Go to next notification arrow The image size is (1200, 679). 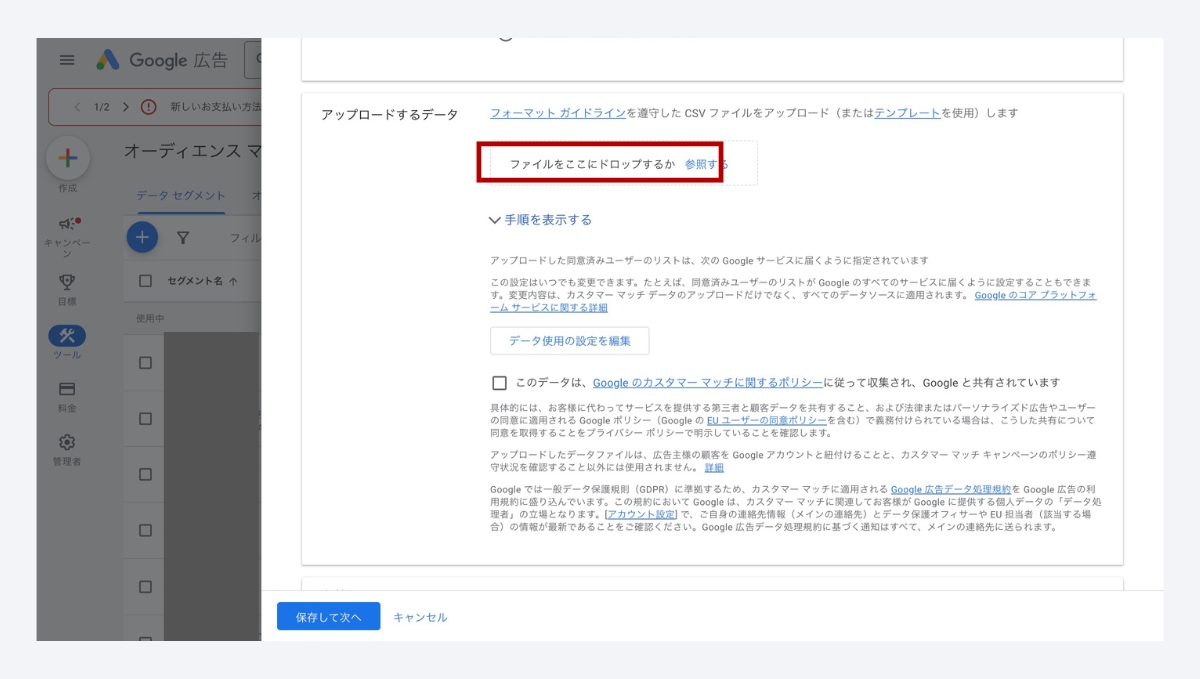125,107
